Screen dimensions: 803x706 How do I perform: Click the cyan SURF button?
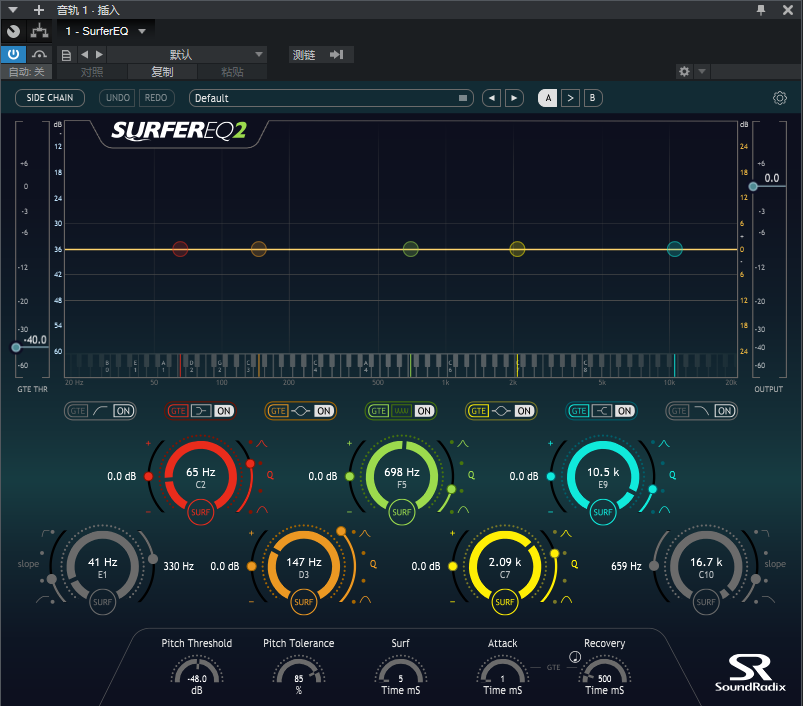(x=603, y=512)
